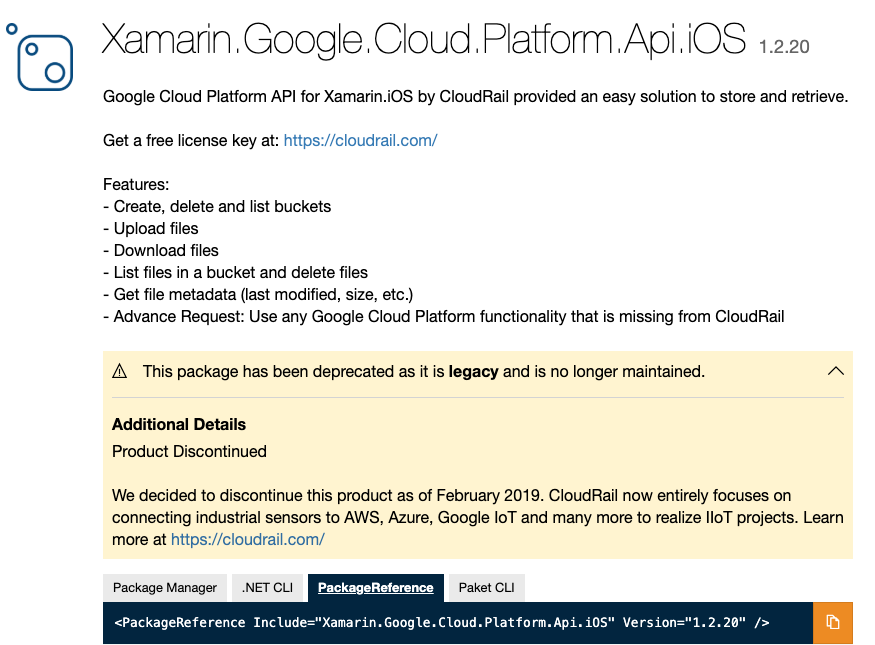The height and width of the screenshot is (645, 875).
Task: Follow the cloudrail.com link in the deprecation details
Action: (248, 540)
